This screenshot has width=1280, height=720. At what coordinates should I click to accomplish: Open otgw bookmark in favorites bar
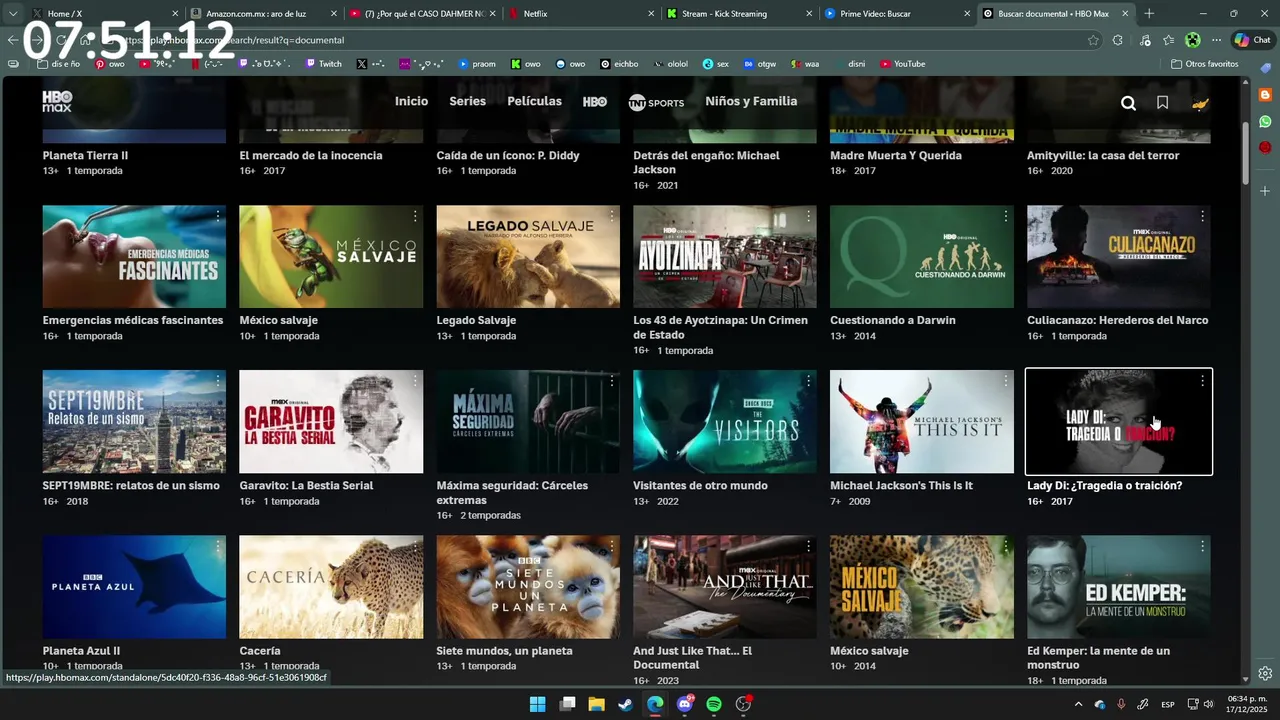click(760, 64)
